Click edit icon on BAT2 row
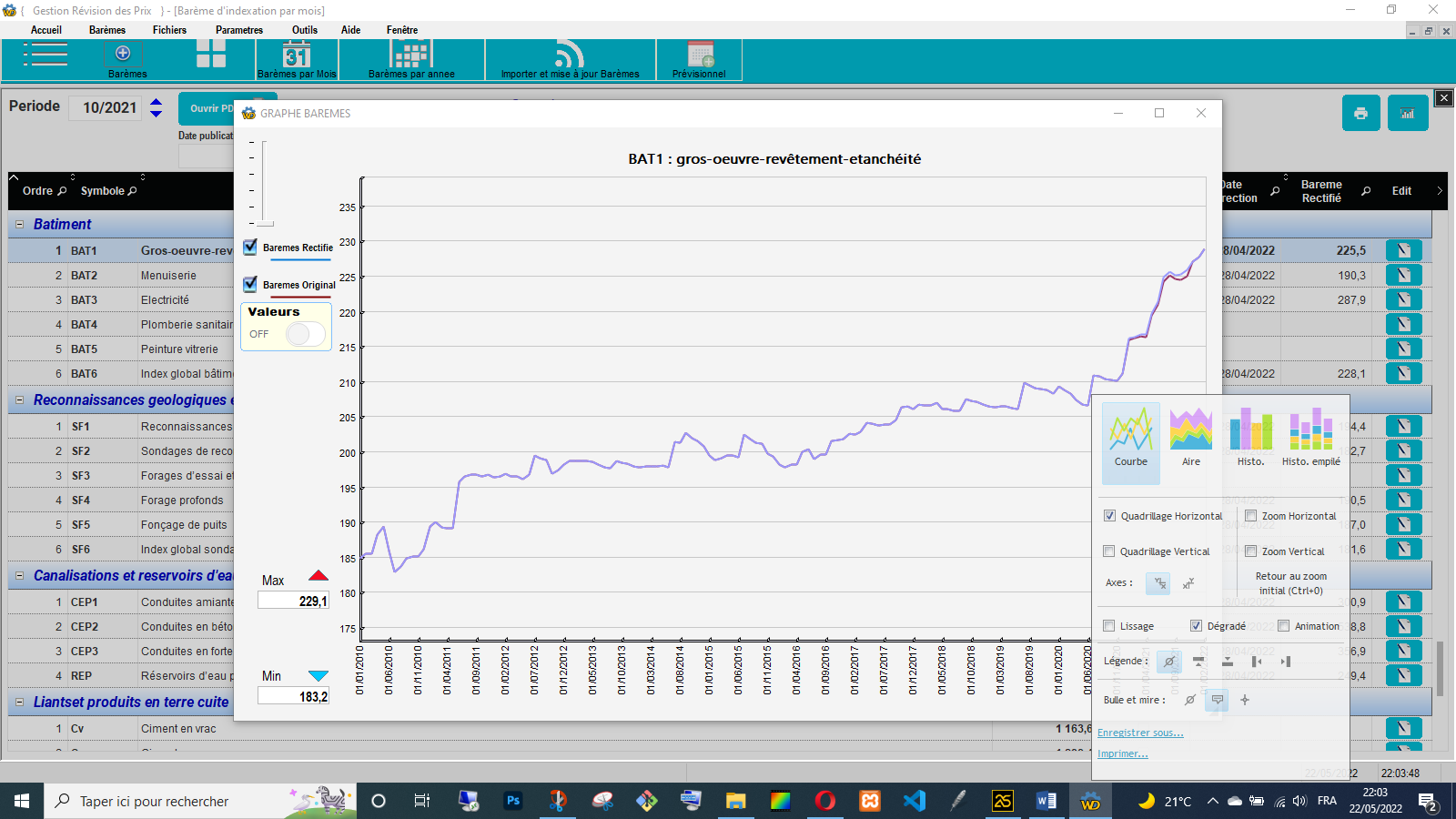Image resolution: width=1456 pixels, height=819 pixels. [x=1403, y=275]
